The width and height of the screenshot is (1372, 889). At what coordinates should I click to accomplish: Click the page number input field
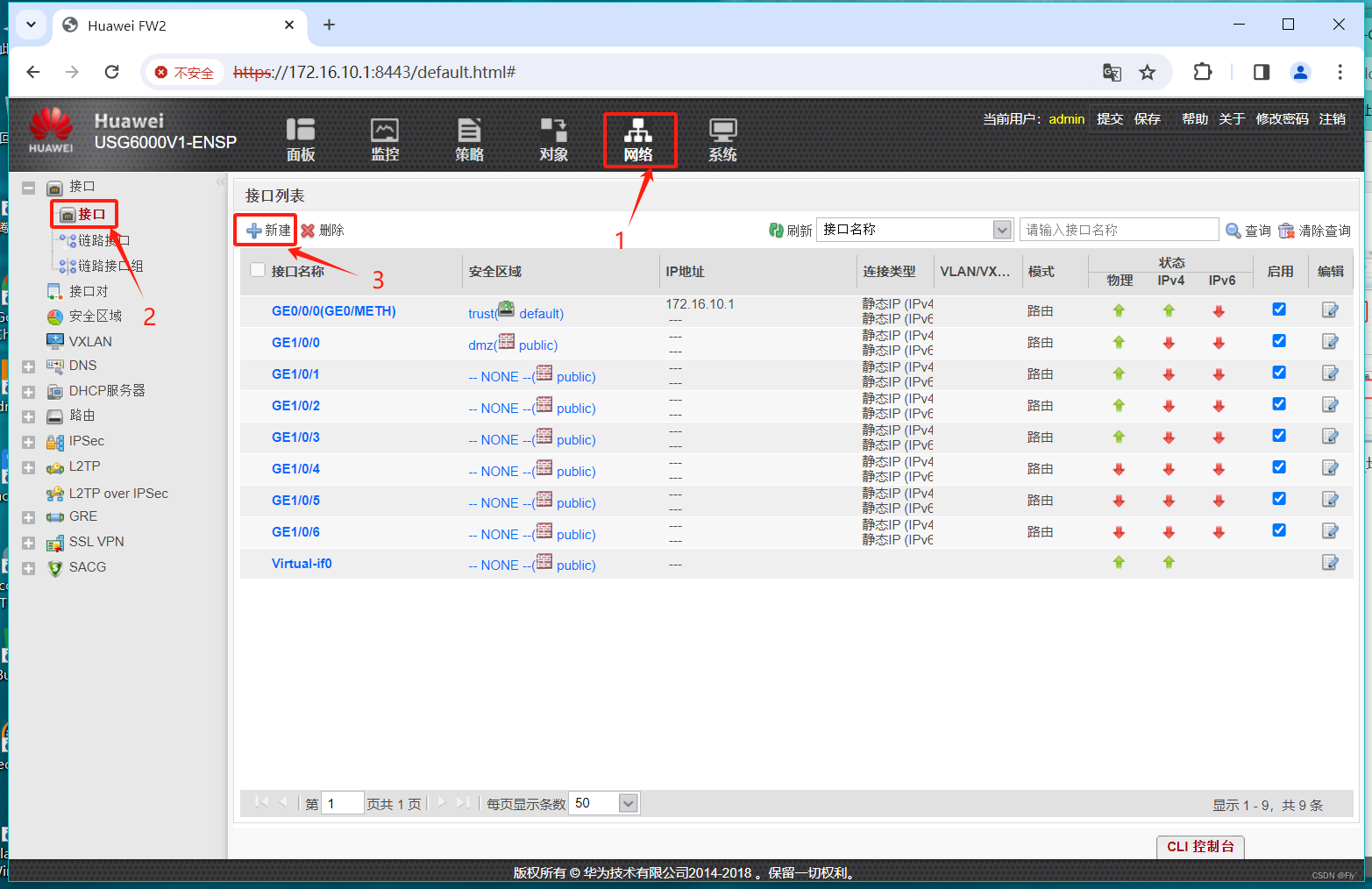(x=343, y=803)
